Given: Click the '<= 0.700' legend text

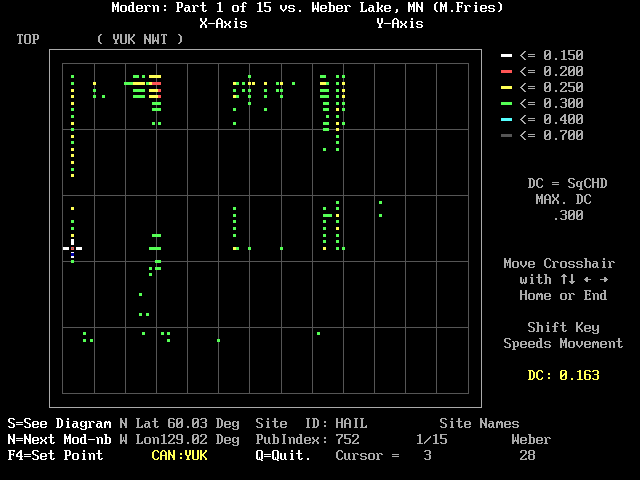Looking at the screenshot, I should [551, 136].
